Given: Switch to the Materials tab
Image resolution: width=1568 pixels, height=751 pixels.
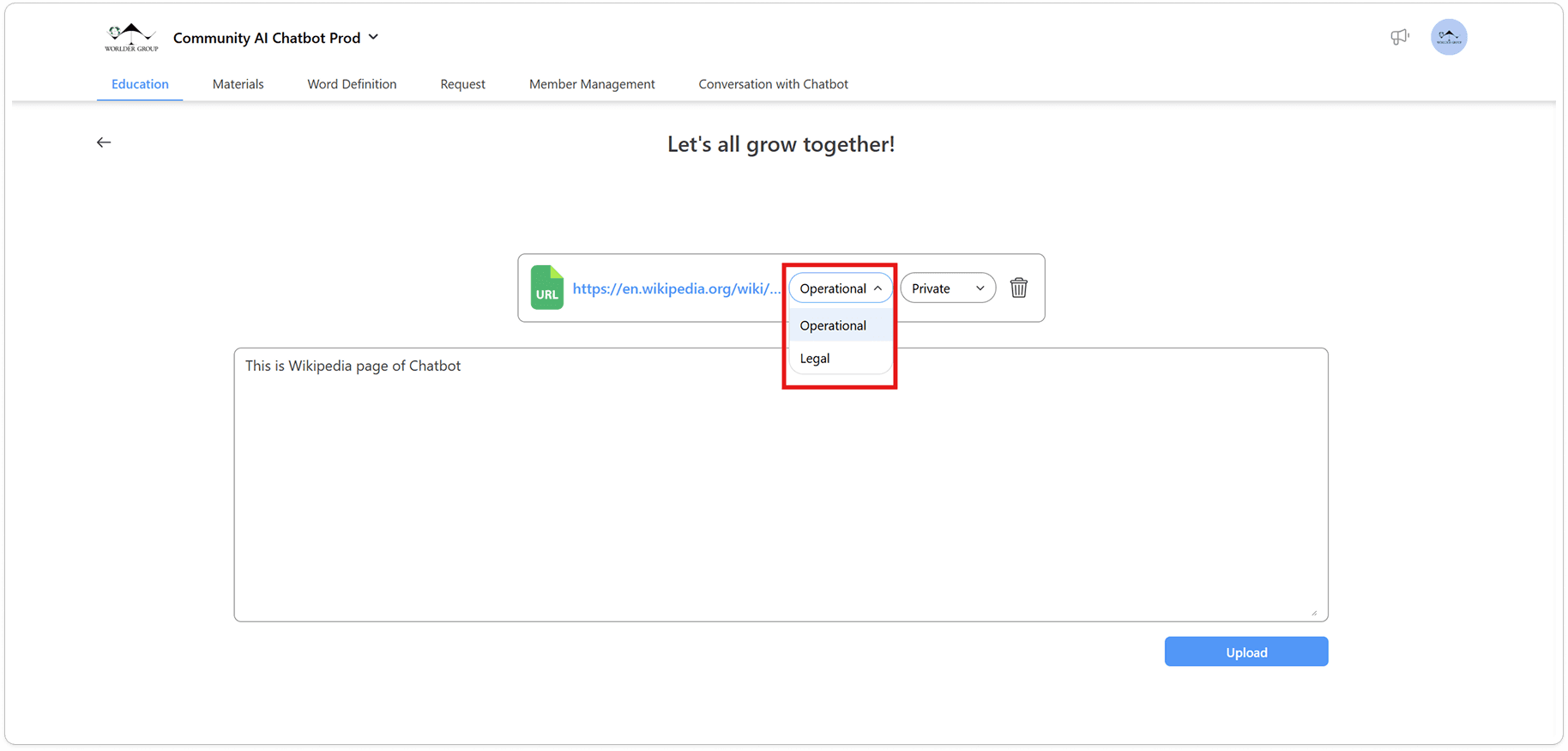Looking at the screenshot, I should (x=238, y=84).
